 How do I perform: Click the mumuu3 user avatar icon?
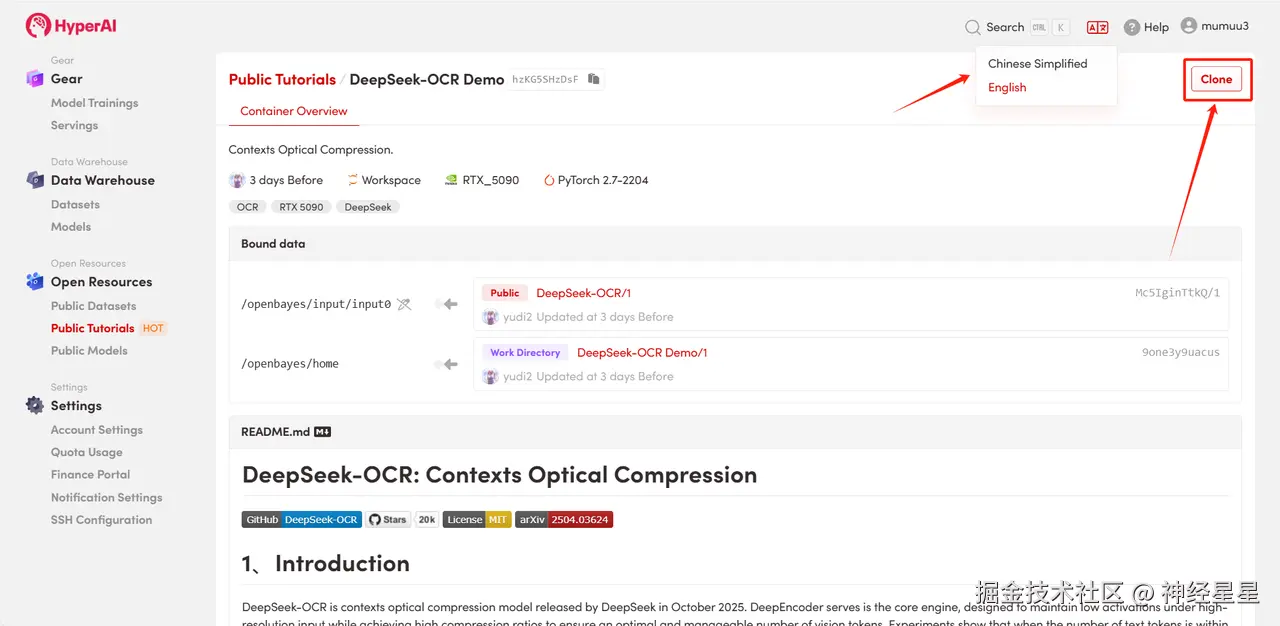[x=1189, y=26]
